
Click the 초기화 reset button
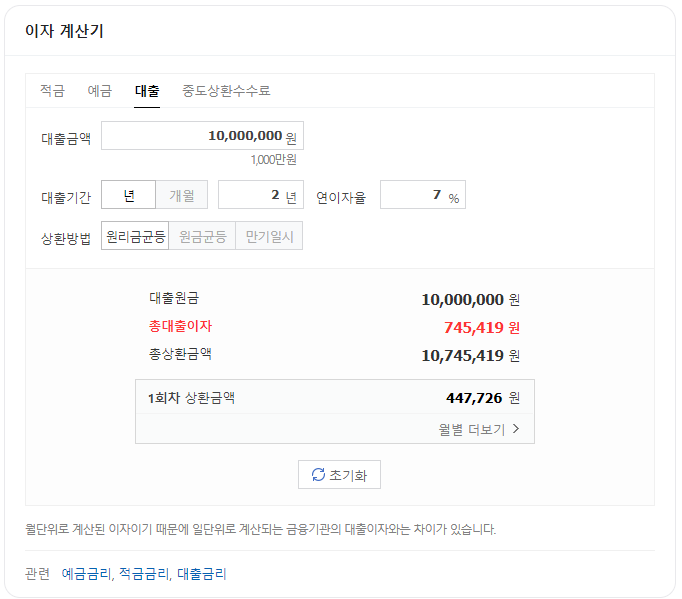[339, 475]
